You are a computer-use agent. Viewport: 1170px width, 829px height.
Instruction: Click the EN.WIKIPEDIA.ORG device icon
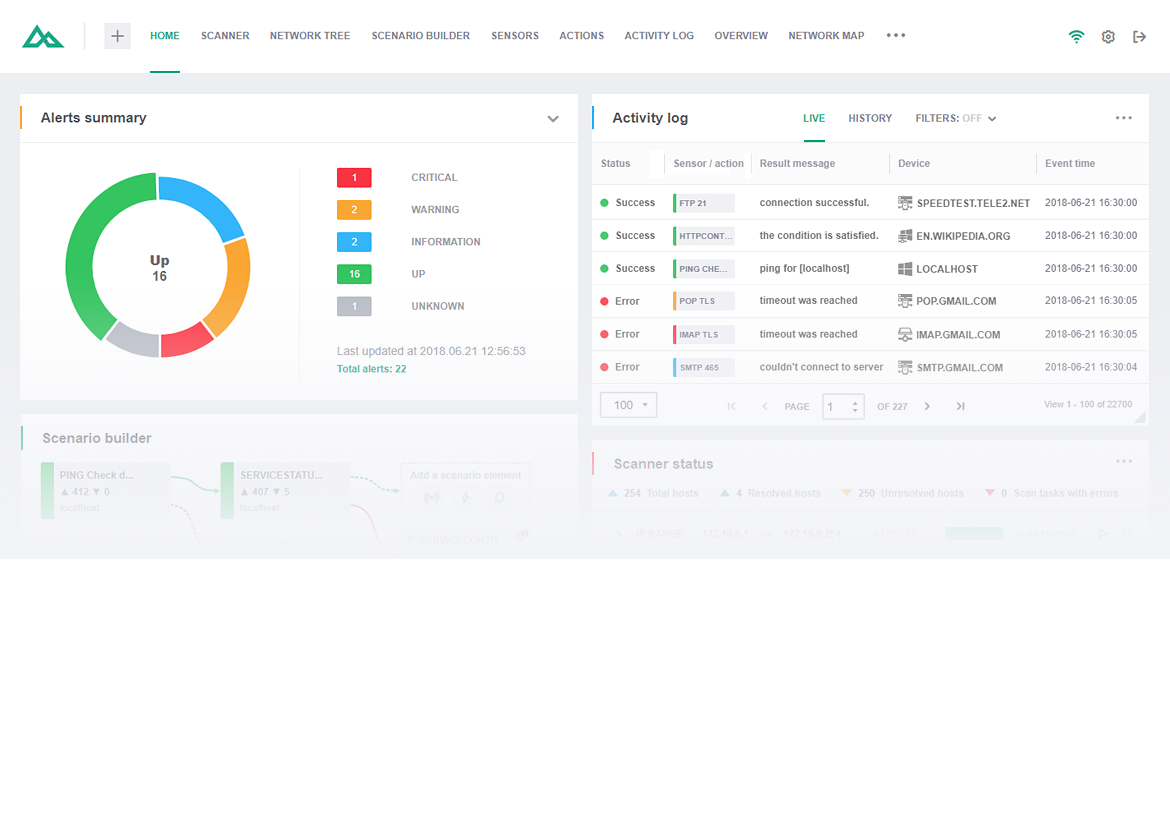click(904, 236)
